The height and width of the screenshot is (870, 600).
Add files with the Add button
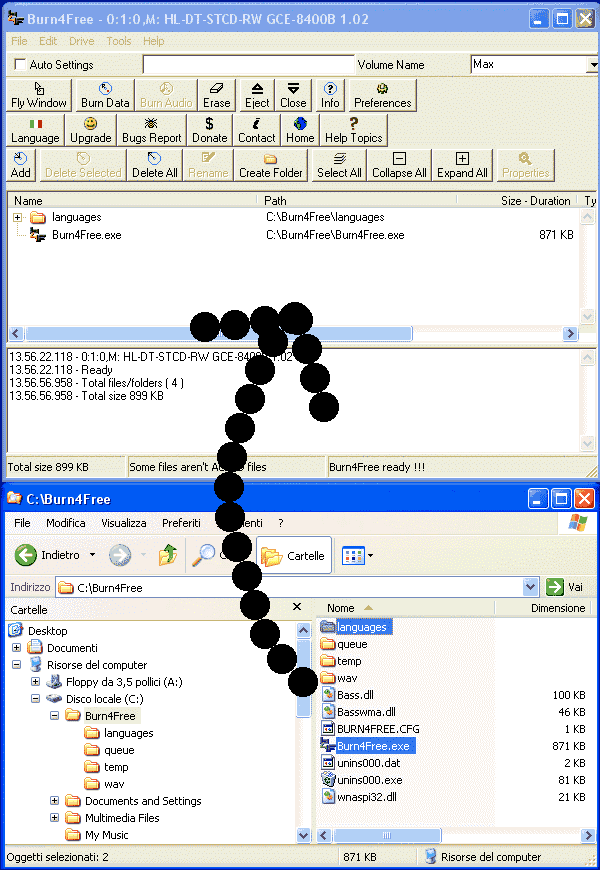click(21, 165)
